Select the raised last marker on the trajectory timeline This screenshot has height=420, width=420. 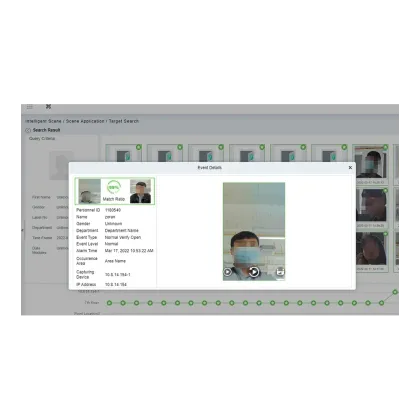click(395, 292)
